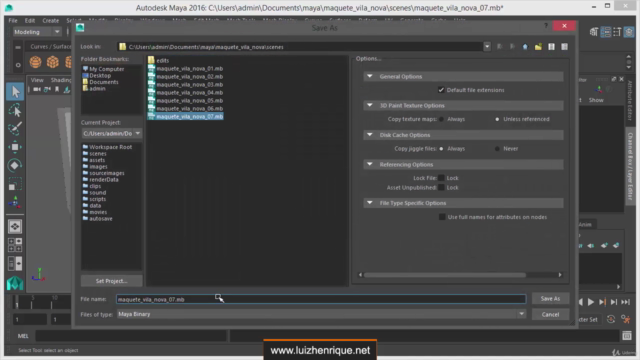This screenshot has height=360, width=640.
Task: Click the Set Project... button
Action: (111, 281)
